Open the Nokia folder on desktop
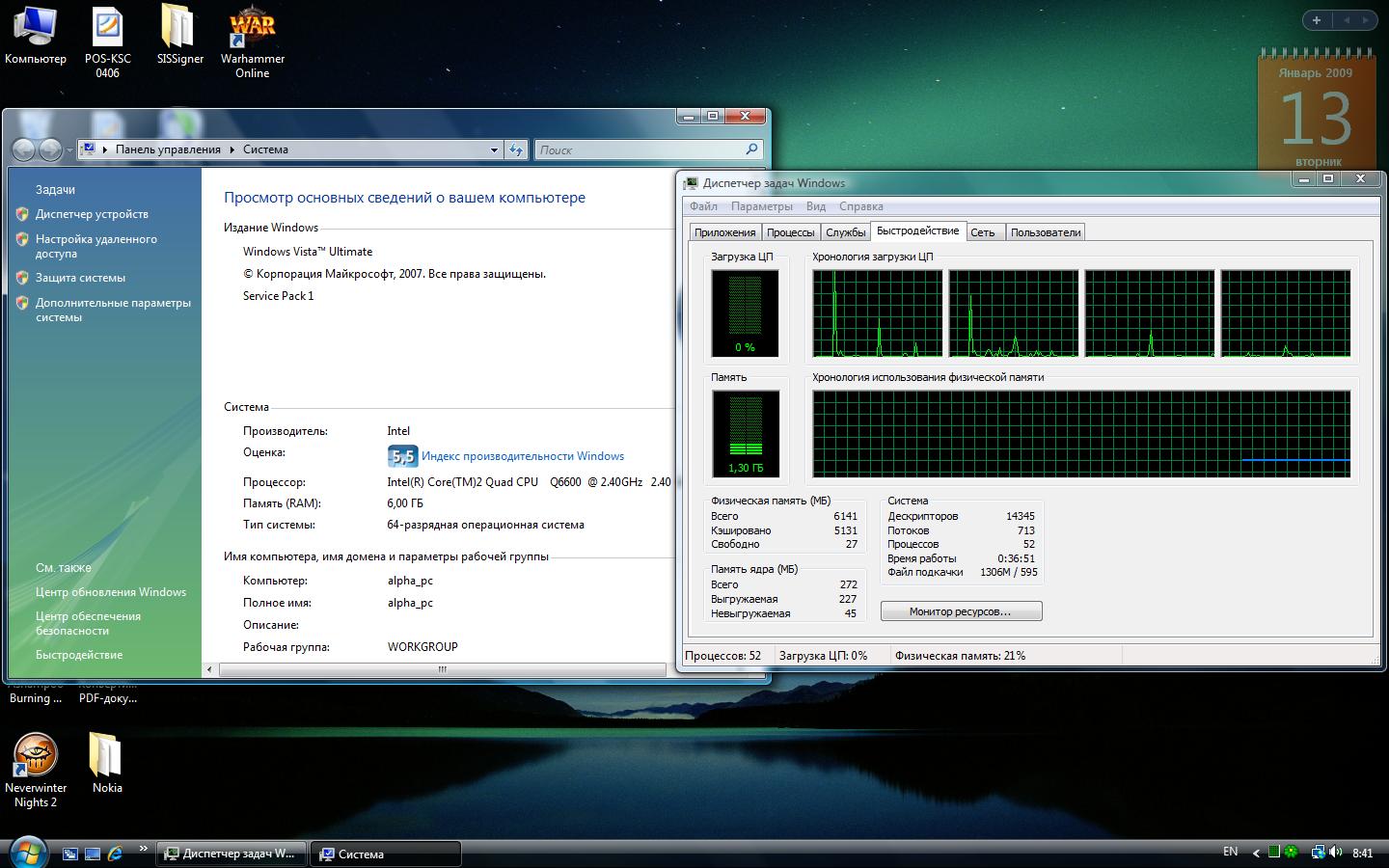 point(107,756)
